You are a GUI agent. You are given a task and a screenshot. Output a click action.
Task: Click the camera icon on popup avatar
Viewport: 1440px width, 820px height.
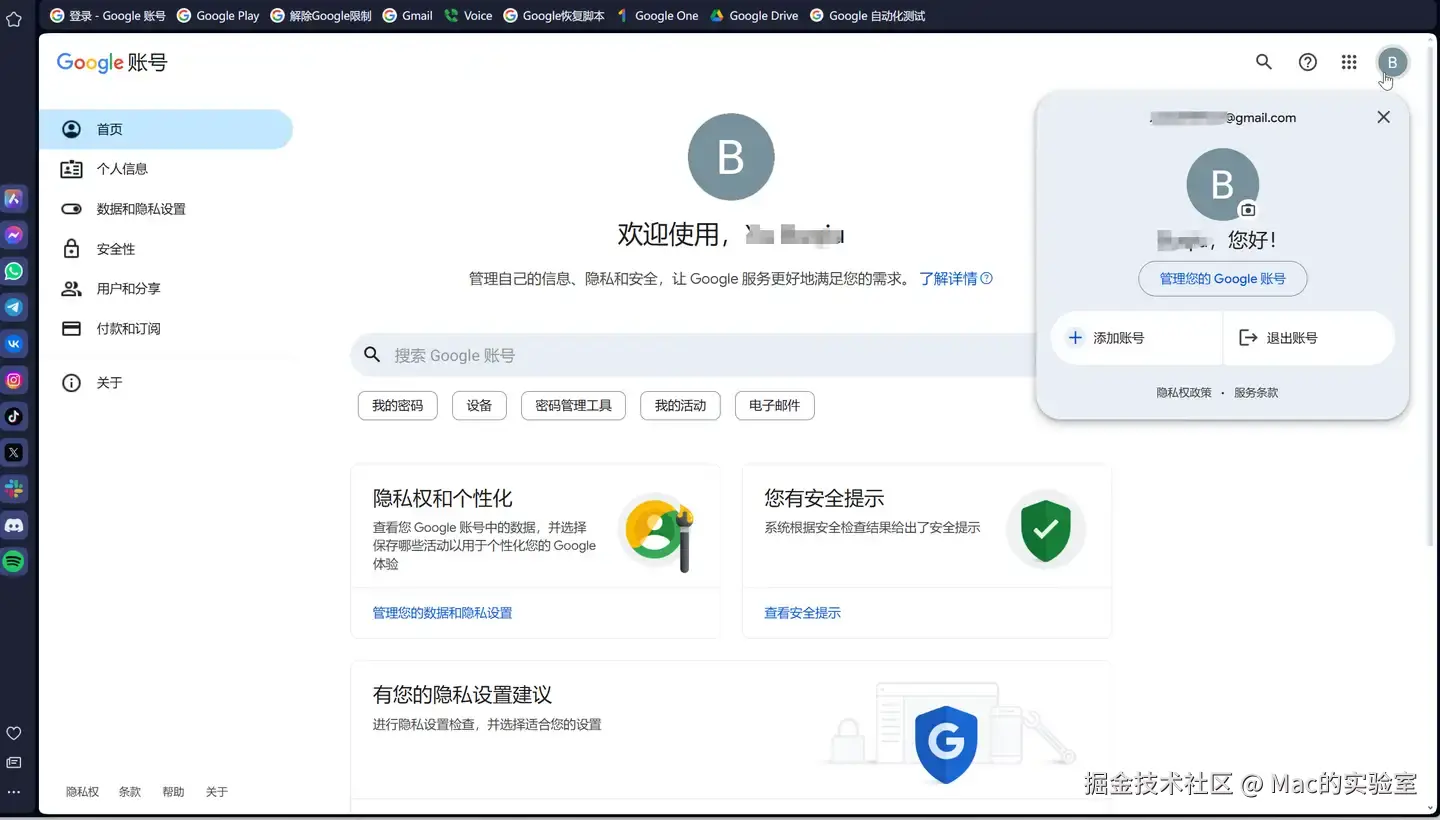(x=1247, y=210)
